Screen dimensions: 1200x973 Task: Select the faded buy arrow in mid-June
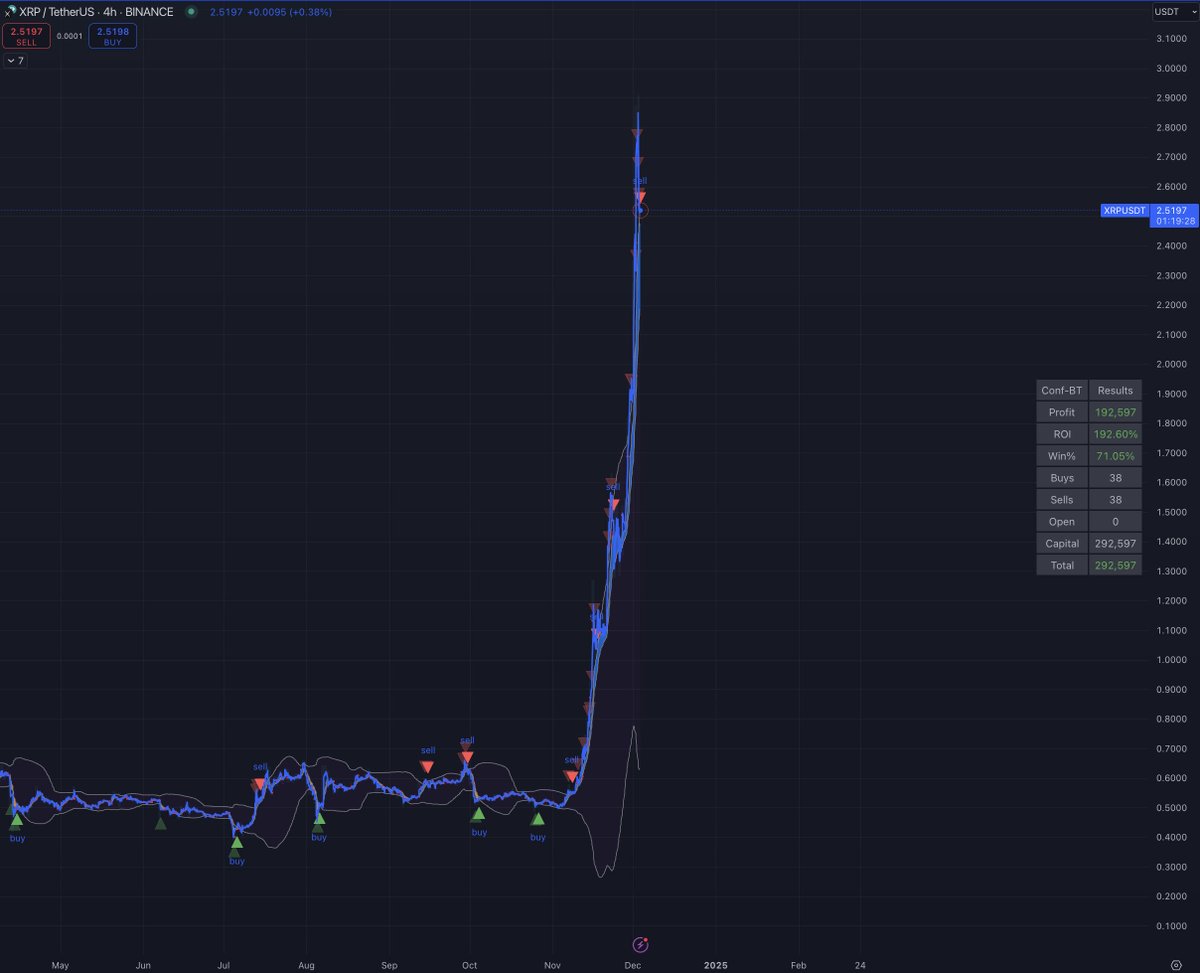point(160,823)
